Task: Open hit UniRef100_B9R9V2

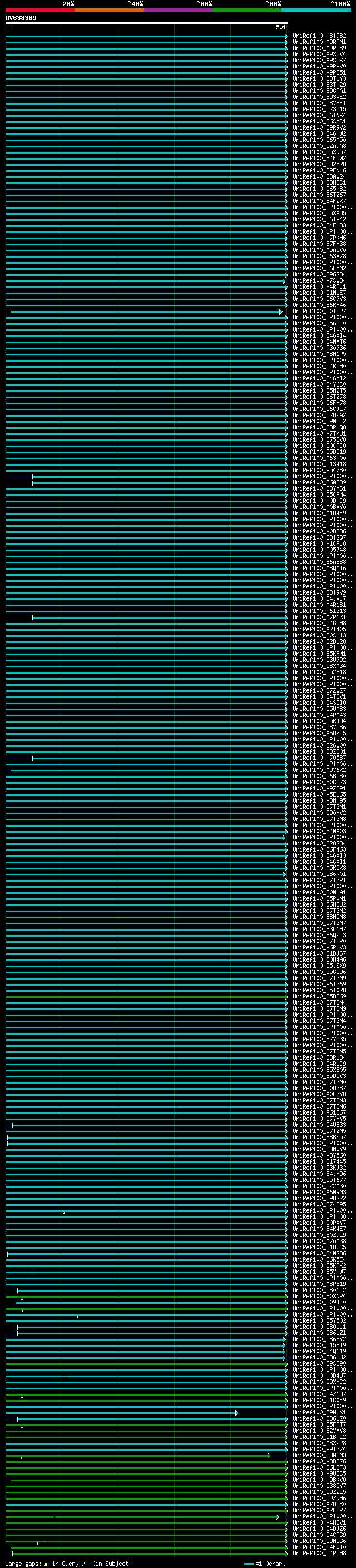Action: [319, 128]
